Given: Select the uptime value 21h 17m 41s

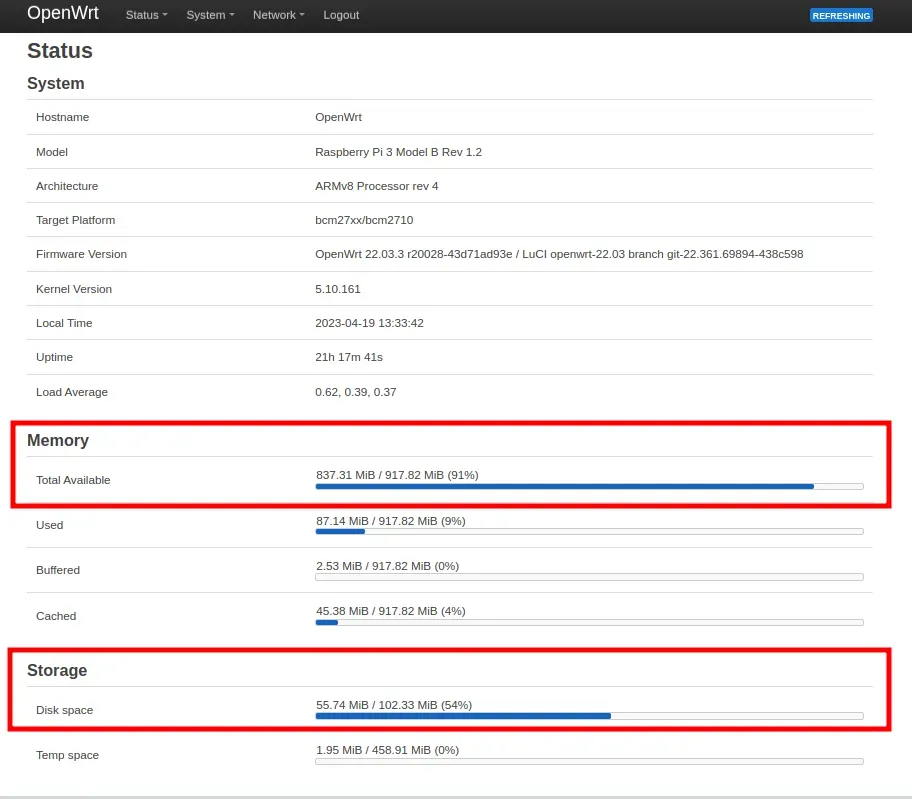Looking at the screenshot, I should click(x=349, y=357).
